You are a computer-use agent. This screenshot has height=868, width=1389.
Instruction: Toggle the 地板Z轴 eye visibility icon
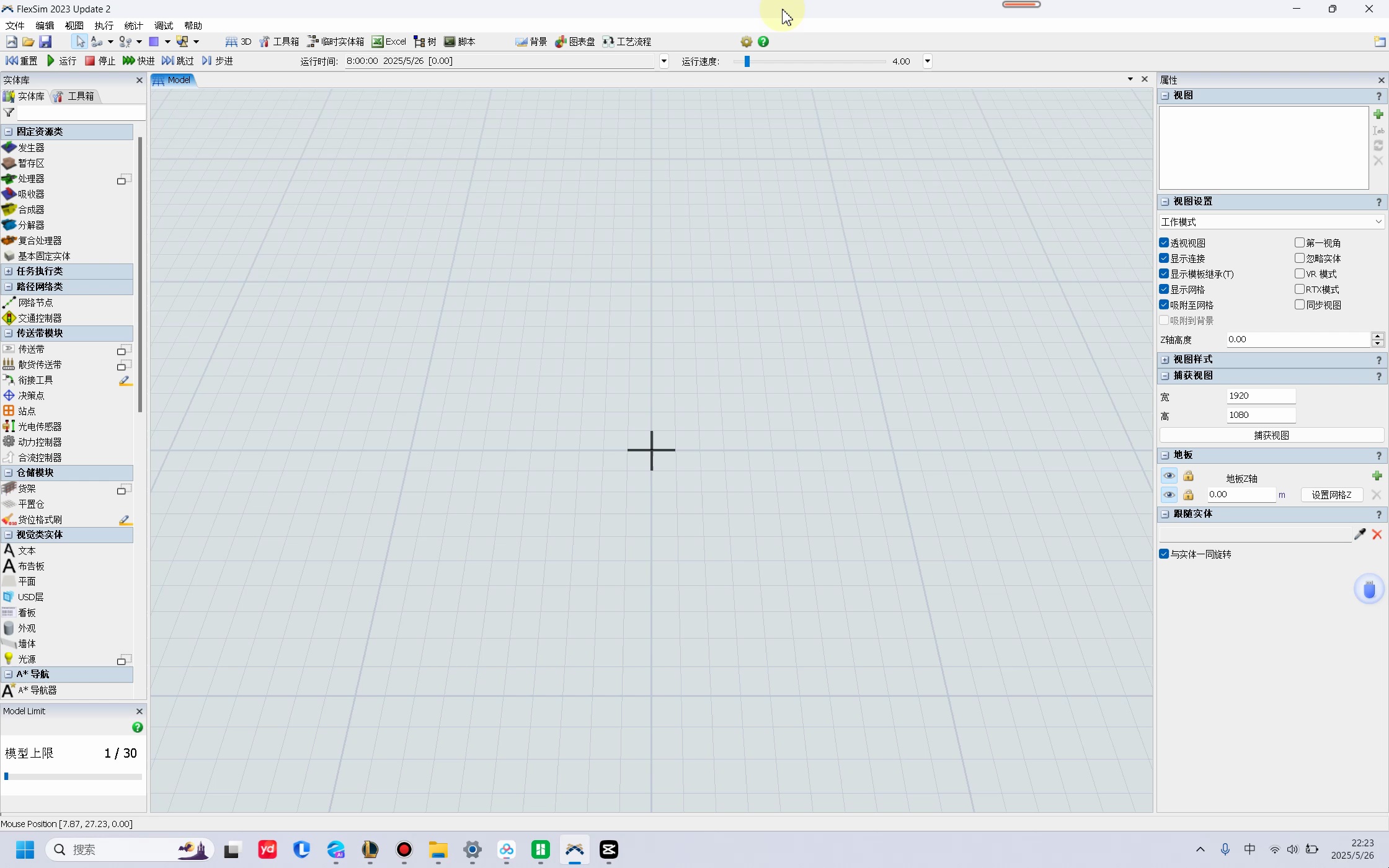coord(1169,476)
